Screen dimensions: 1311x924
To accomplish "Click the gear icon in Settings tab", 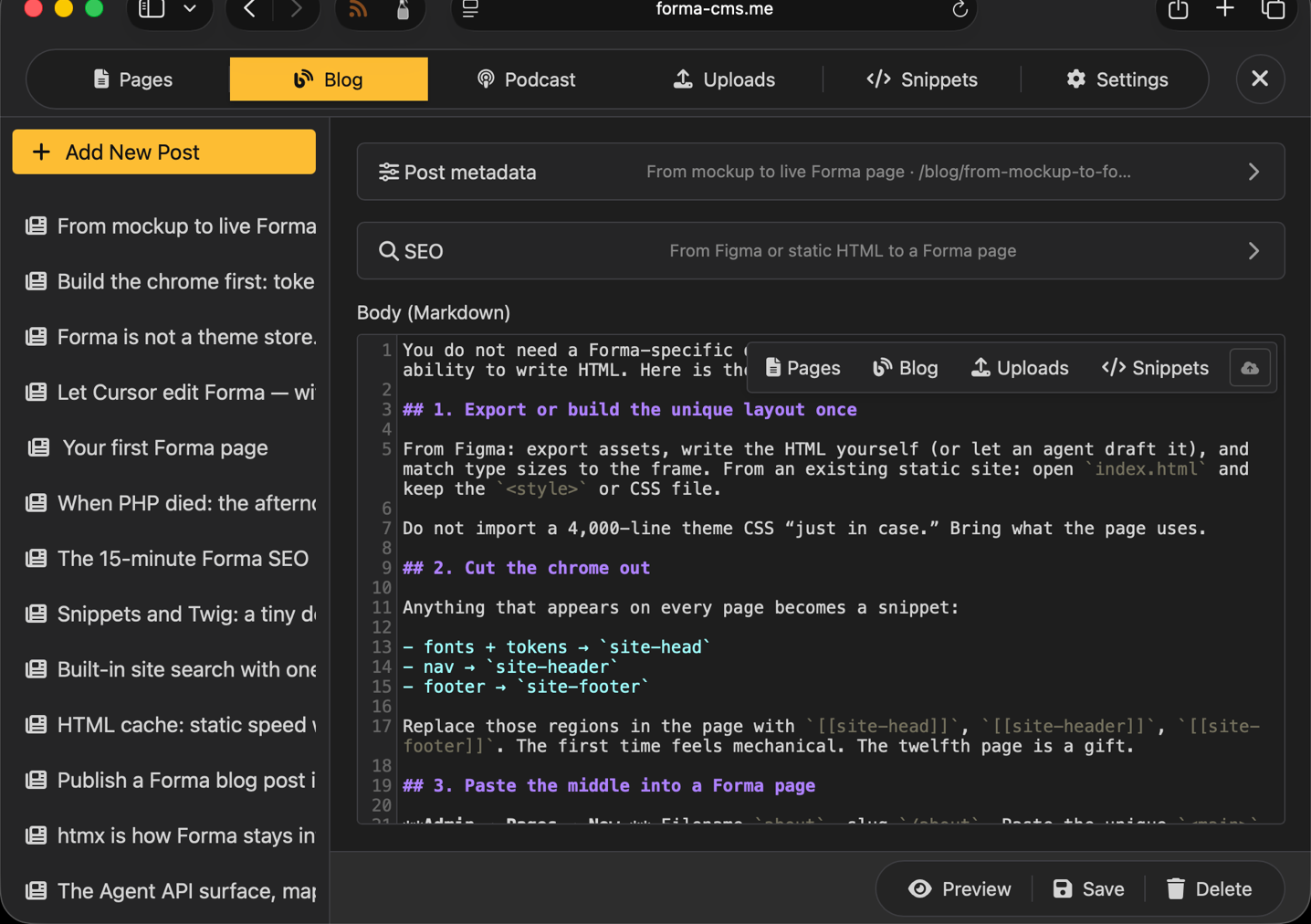I will [x=1076, y=79].
